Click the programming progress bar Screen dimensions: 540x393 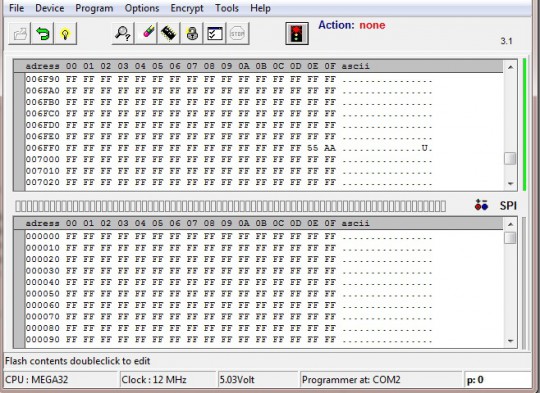point(230,206)
